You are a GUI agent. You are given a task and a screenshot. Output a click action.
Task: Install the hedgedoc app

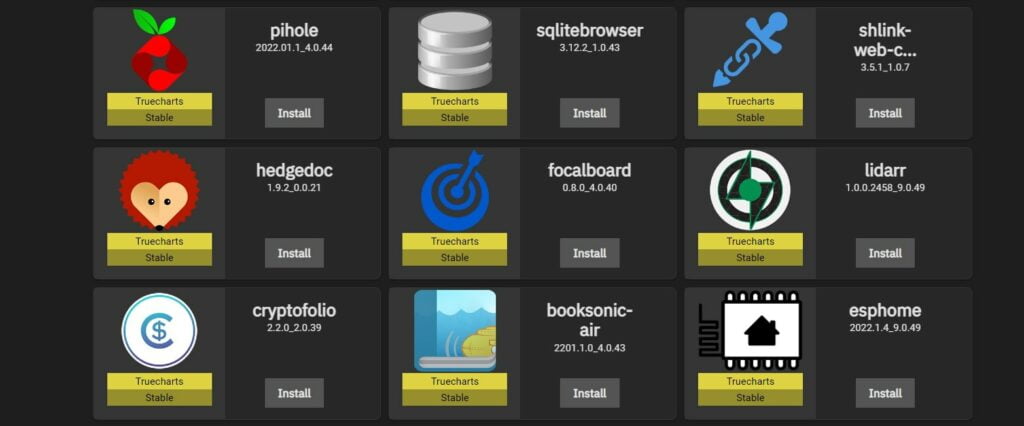click(294, 253)
